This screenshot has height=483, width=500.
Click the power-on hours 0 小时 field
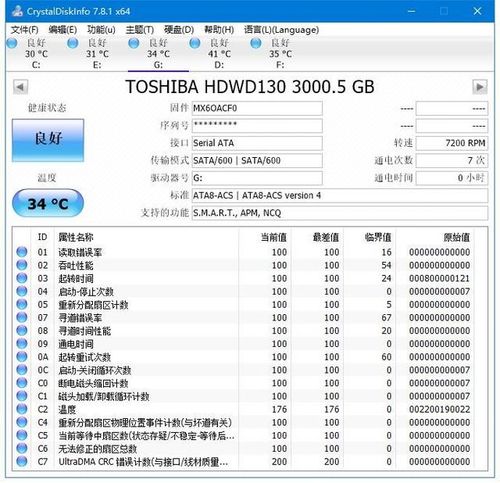(452, 178)
